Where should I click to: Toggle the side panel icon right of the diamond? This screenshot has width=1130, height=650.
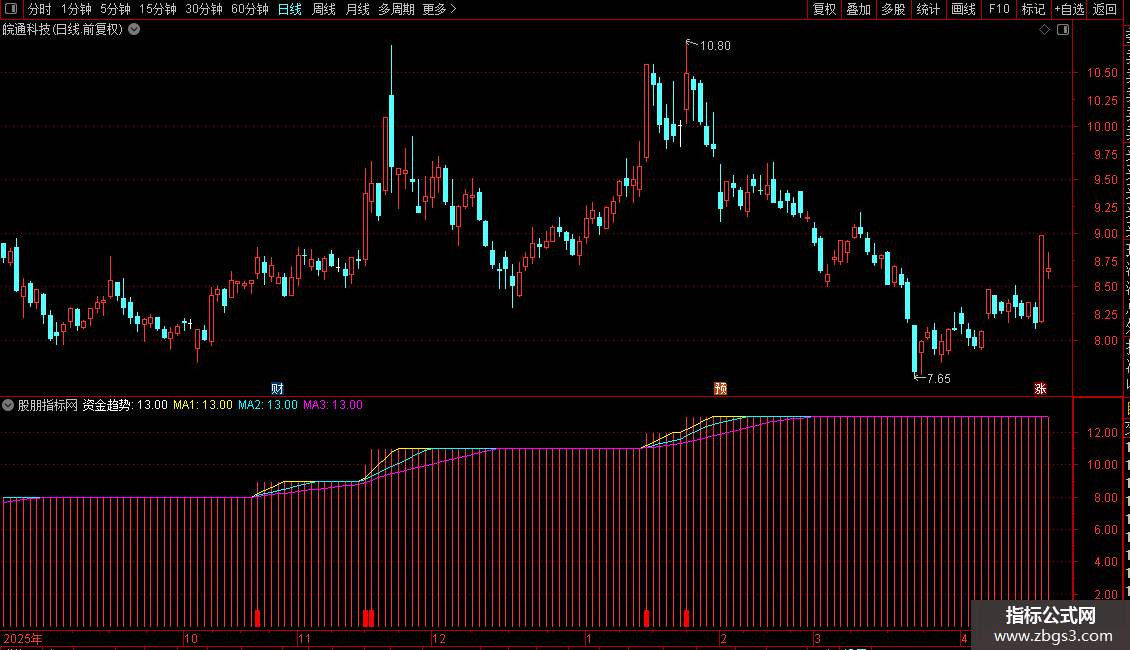click(1063, 30)
